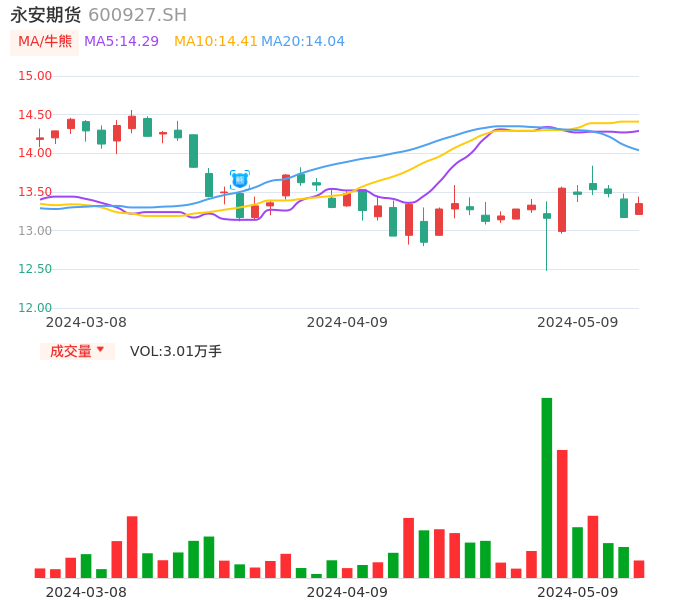Viewport: 686px width, 606px height.
Task: Click the 13.00 price axis label
Action: 35,231
